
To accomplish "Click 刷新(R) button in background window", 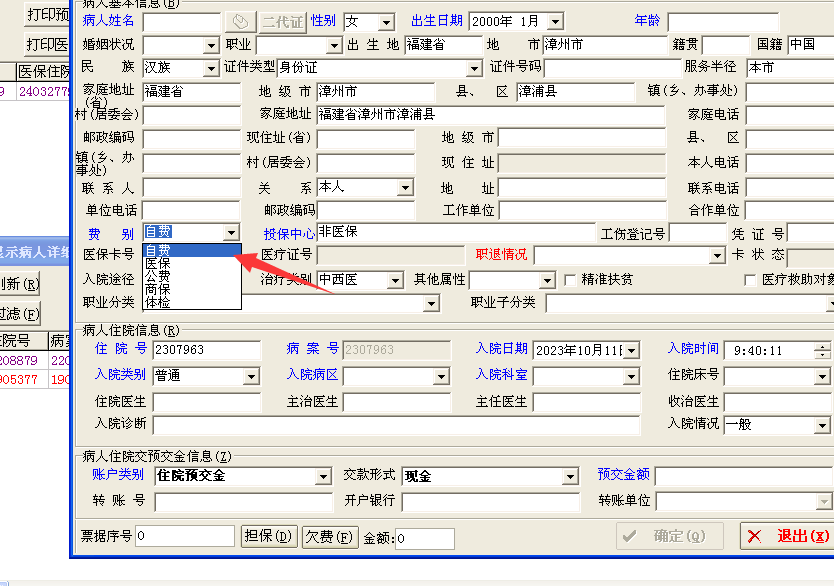I will click(x=20, y=284).
